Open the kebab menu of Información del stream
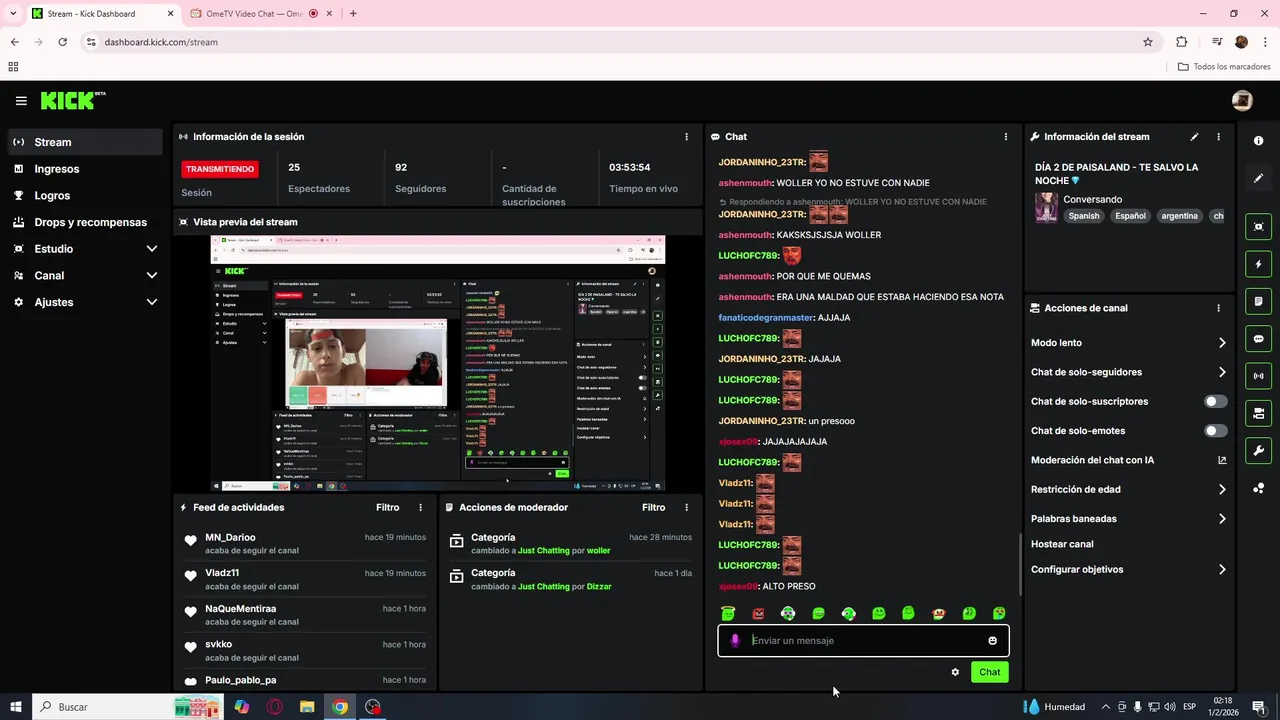 coord(1218,137)
